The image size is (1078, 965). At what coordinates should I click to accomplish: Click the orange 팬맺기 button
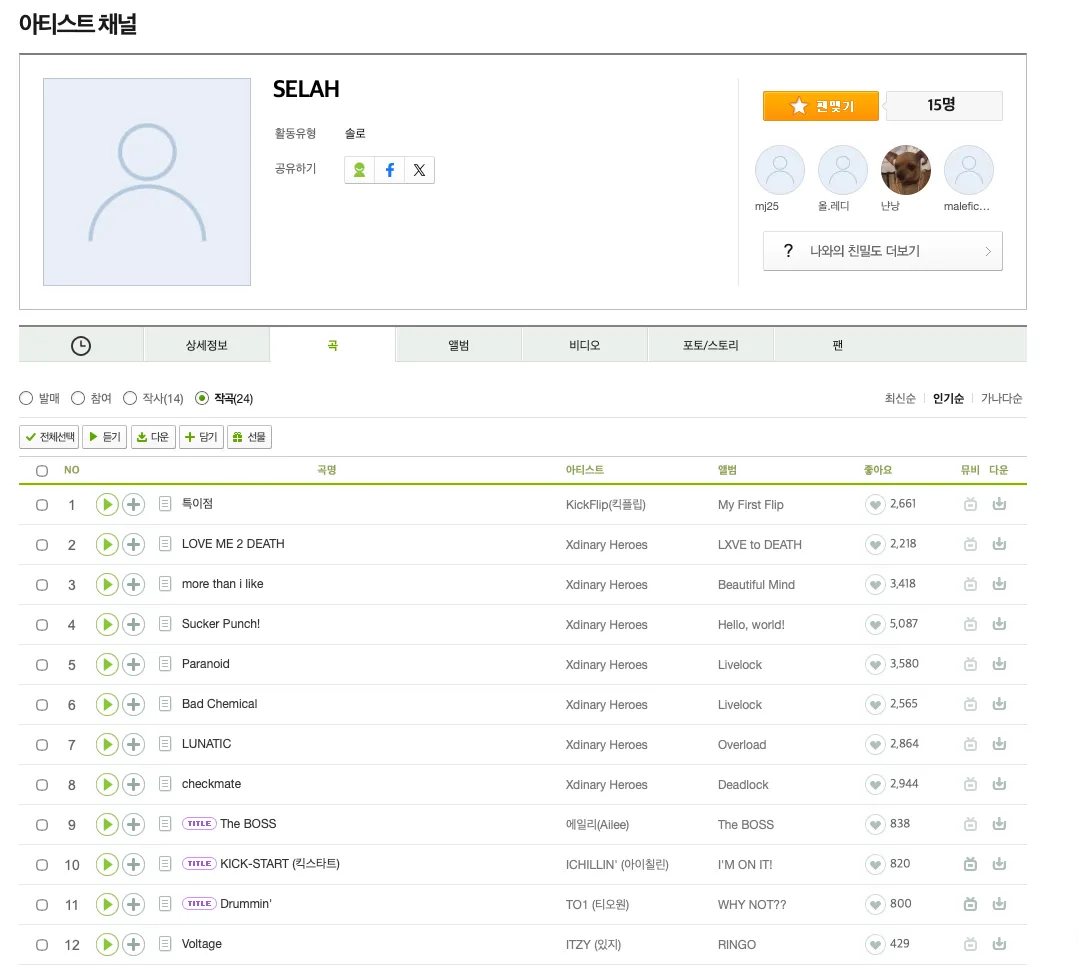(x=821, y=106)
